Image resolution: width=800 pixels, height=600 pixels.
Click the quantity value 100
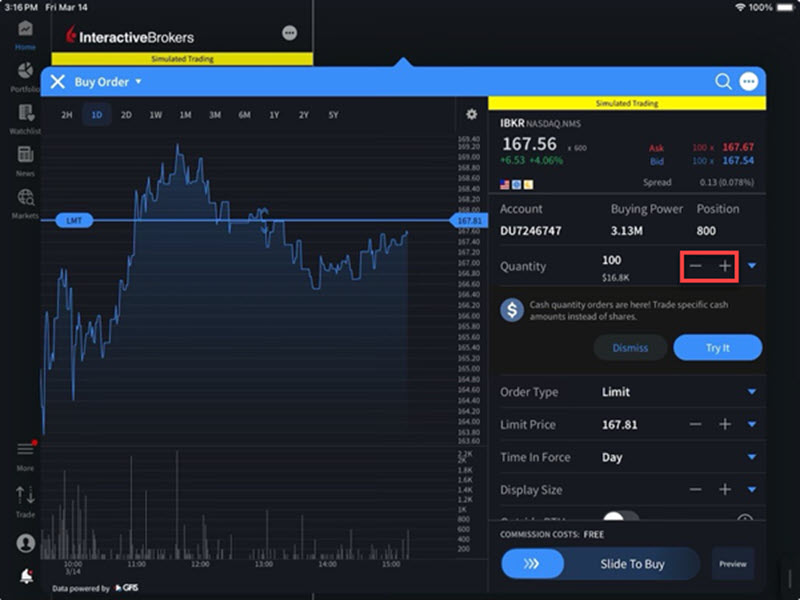tap(611, 260)
